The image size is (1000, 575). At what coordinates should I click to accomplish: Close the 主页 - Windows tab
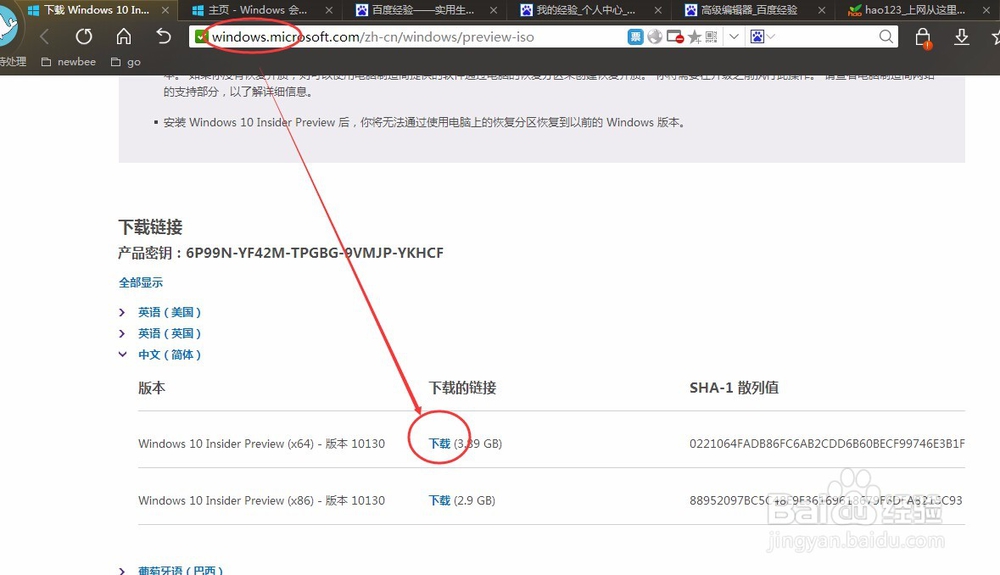pos(329,10)
